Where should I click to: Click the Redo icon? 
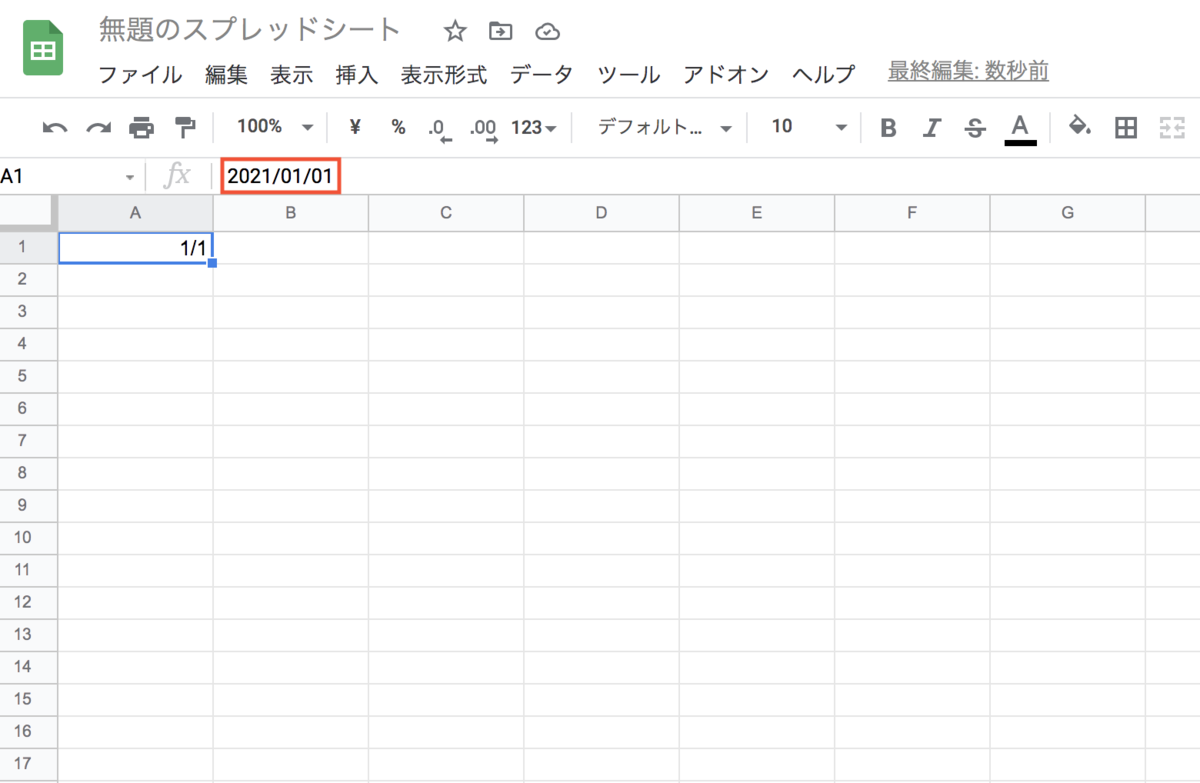97,127
